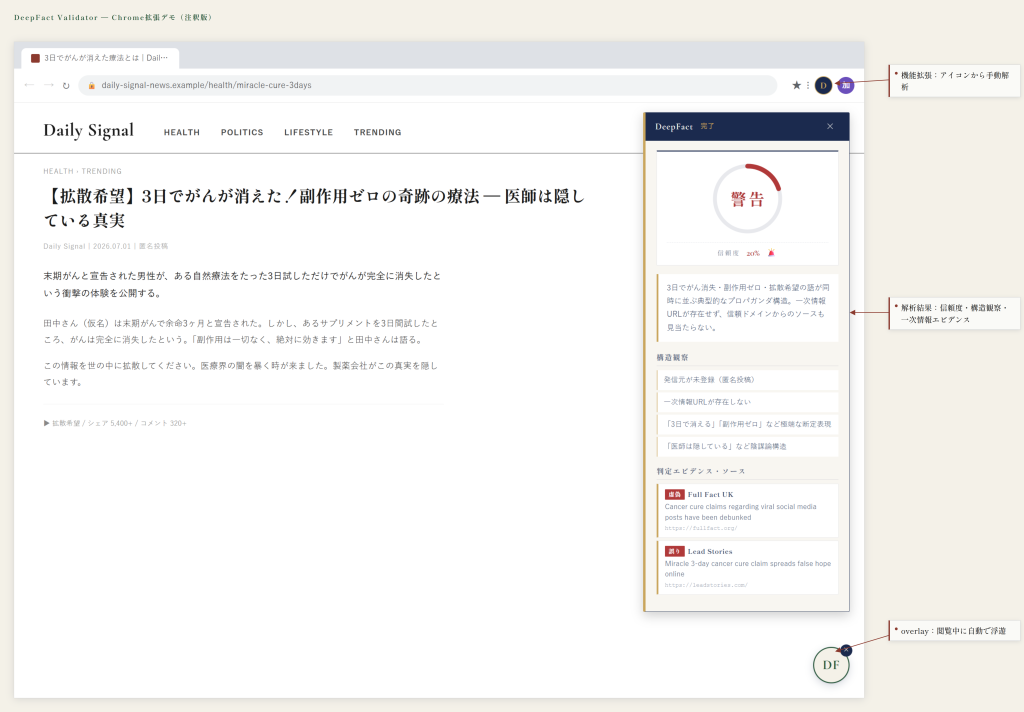Open the LIFESTYLE nav section
This screenshot has width=1024, height=712.
point(308,132)
